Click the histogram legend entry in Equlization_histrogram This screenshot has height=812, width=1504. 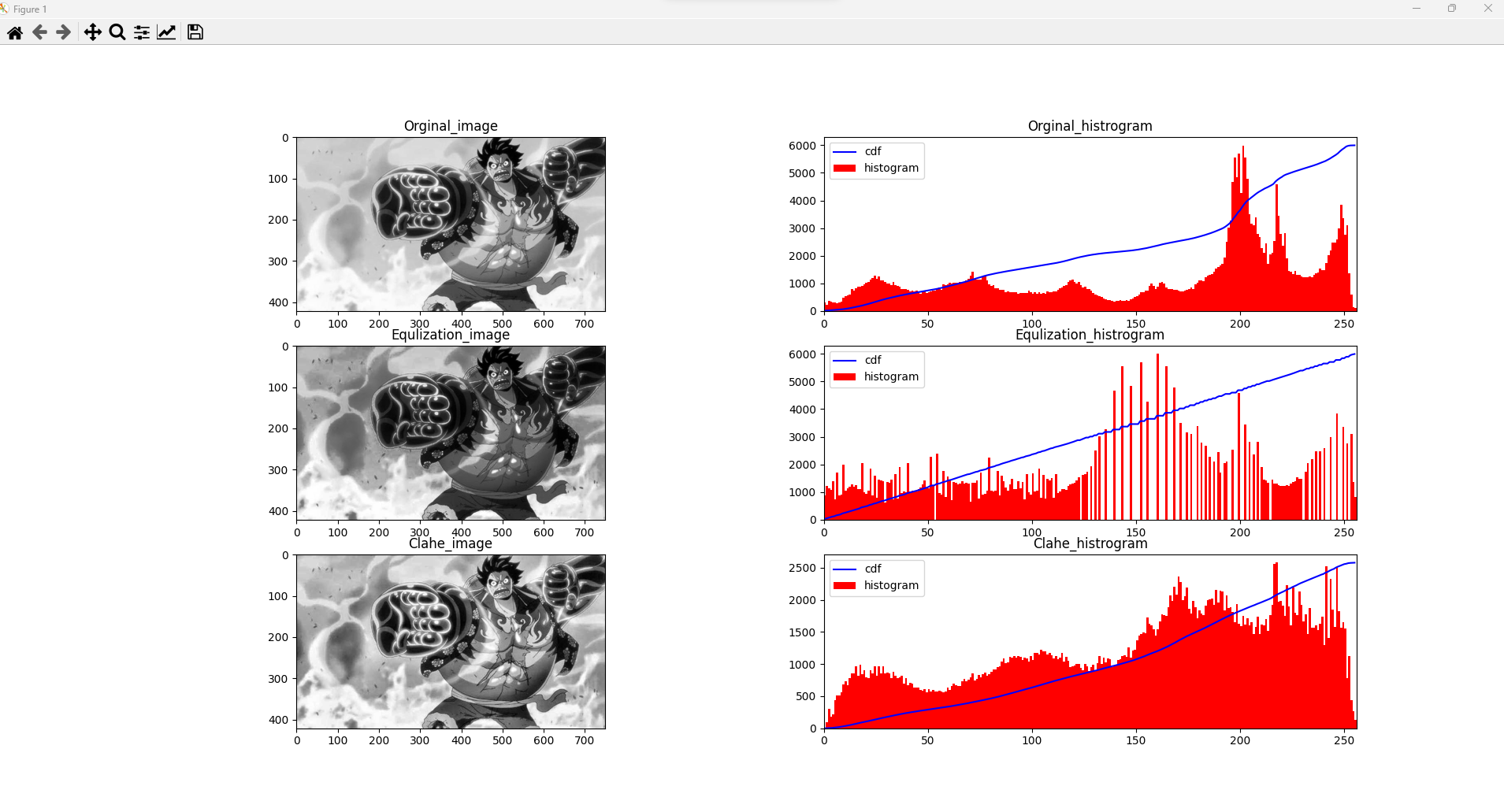point(889,376)
